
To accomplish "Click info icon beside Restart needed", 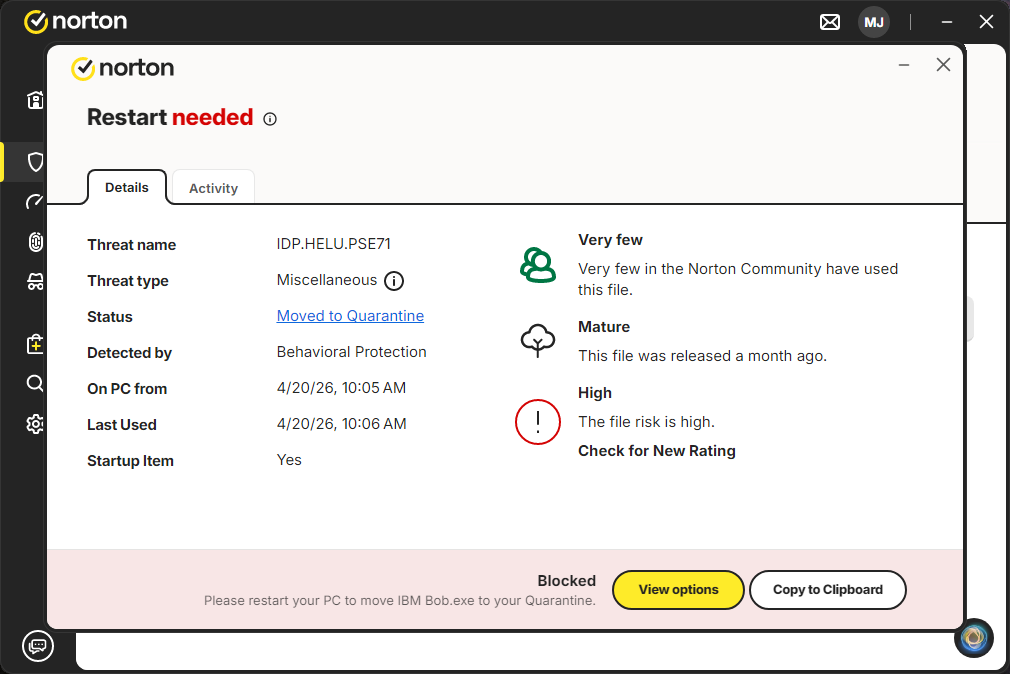I will [270, 119].
